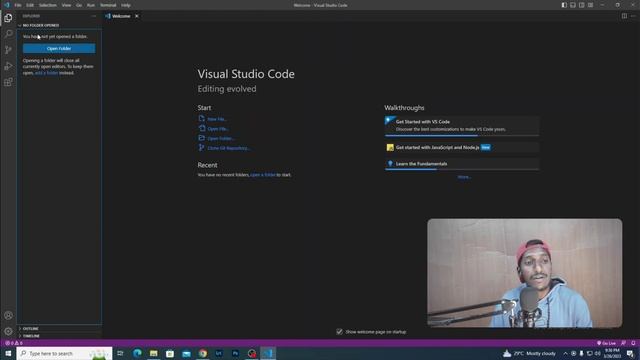
Task: Open Get Started with VS Code walkthrough
Action: (x=462, y=125)
